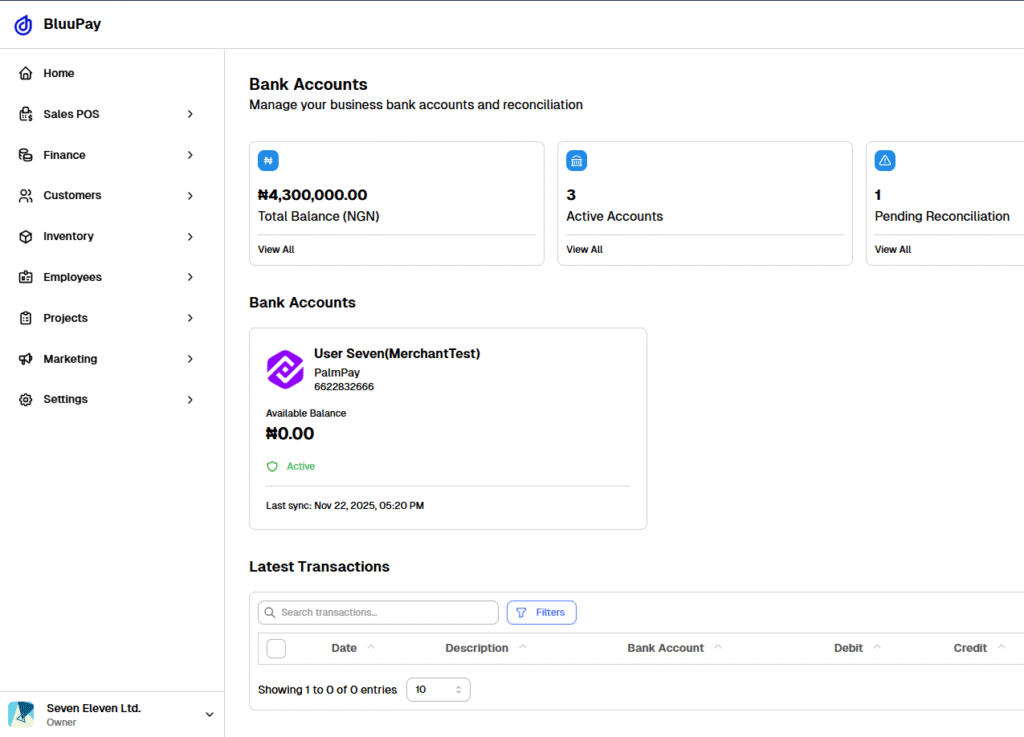This screenshot has height=737, width=1024.
Task: Click the green Active shield icon
Action: click(272, 467)
